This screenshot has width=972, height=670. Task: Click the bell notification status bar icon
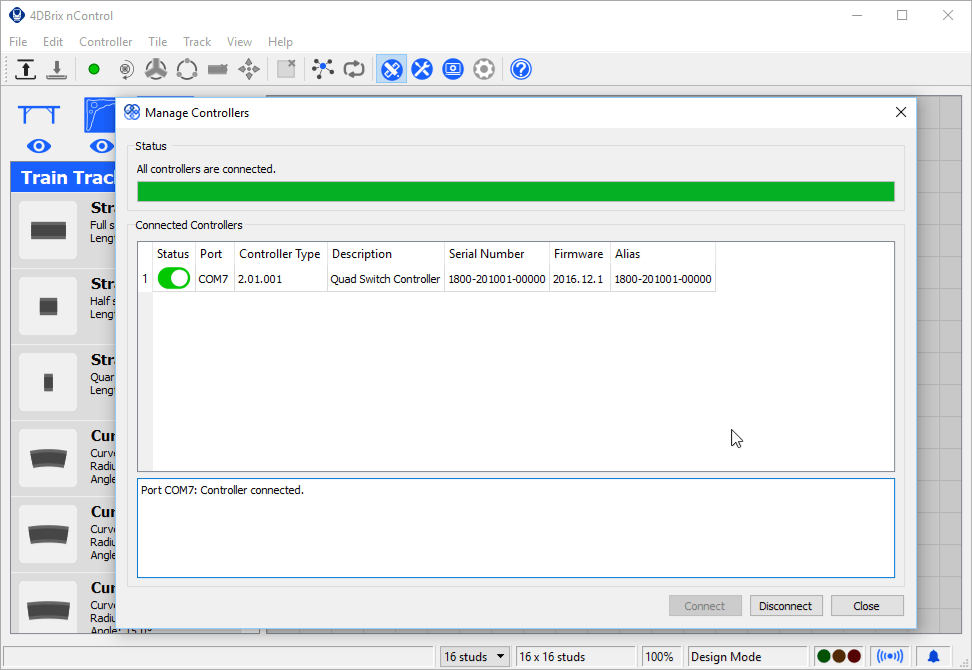(933, 656)
